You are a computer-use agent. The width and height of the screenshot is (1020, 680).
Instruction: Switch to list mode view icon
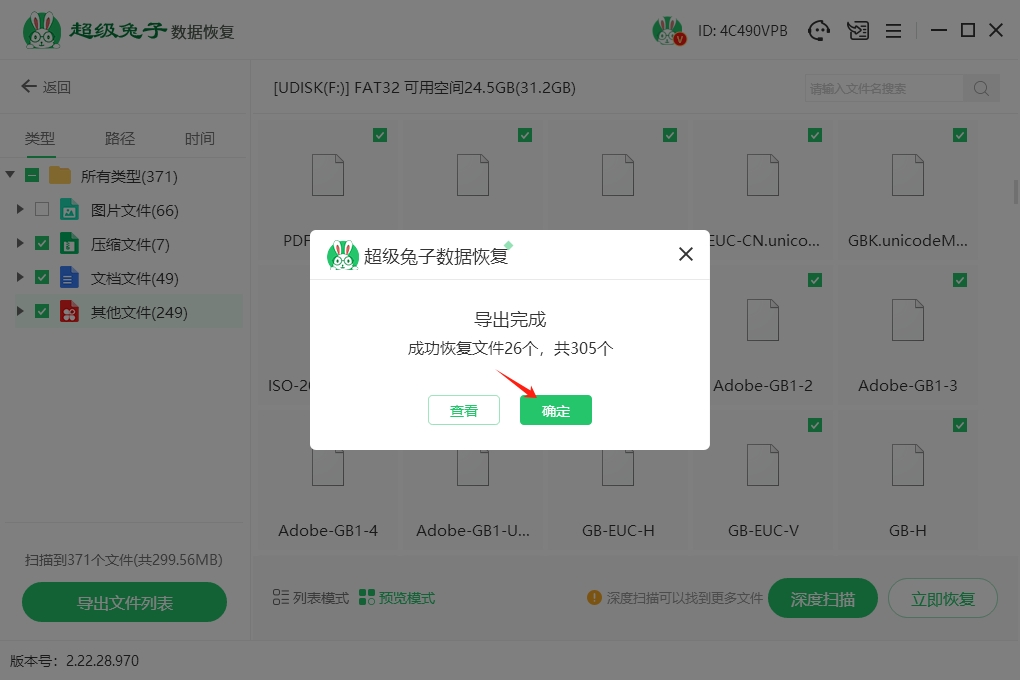[281, 598]
